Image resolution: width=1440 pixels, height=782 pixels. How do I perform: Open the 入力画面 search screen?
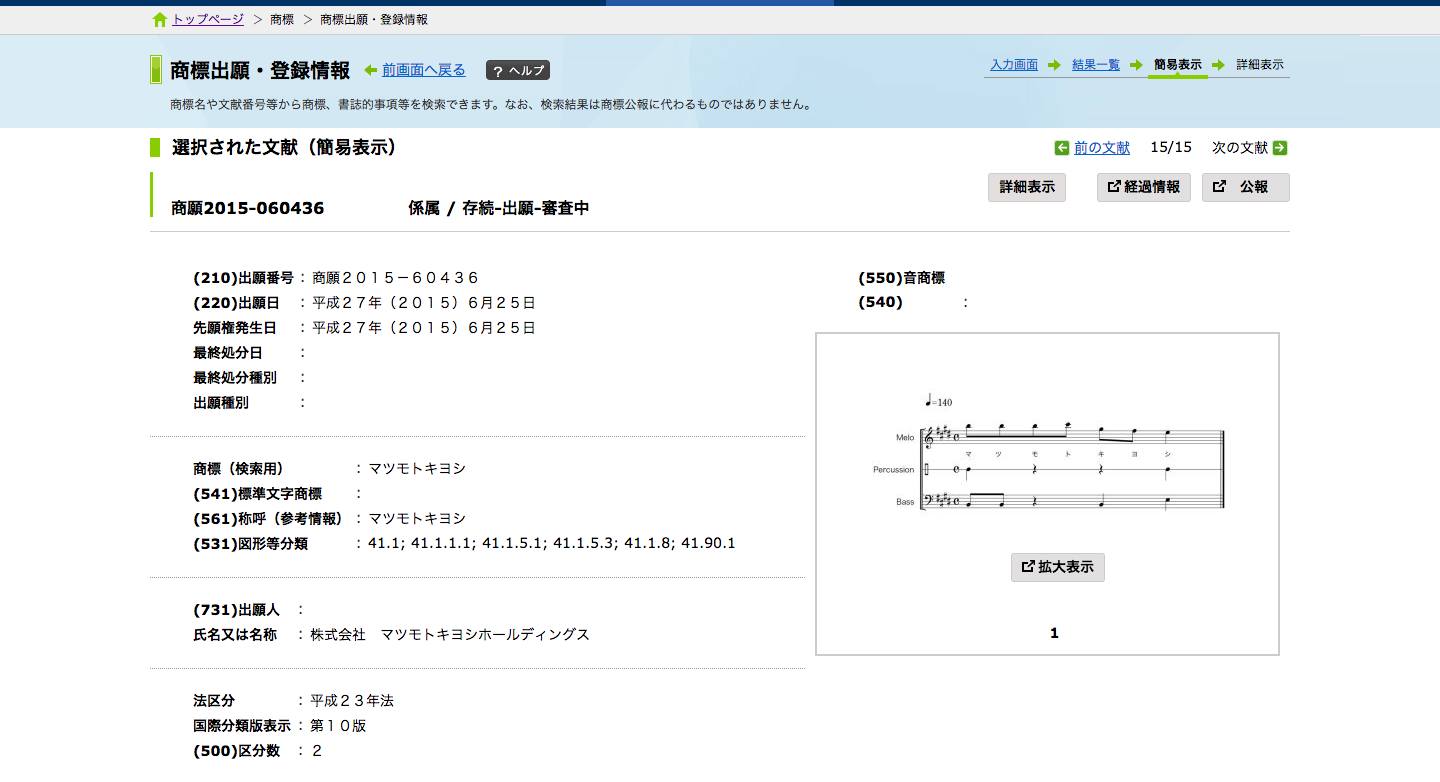[1016, 62]
